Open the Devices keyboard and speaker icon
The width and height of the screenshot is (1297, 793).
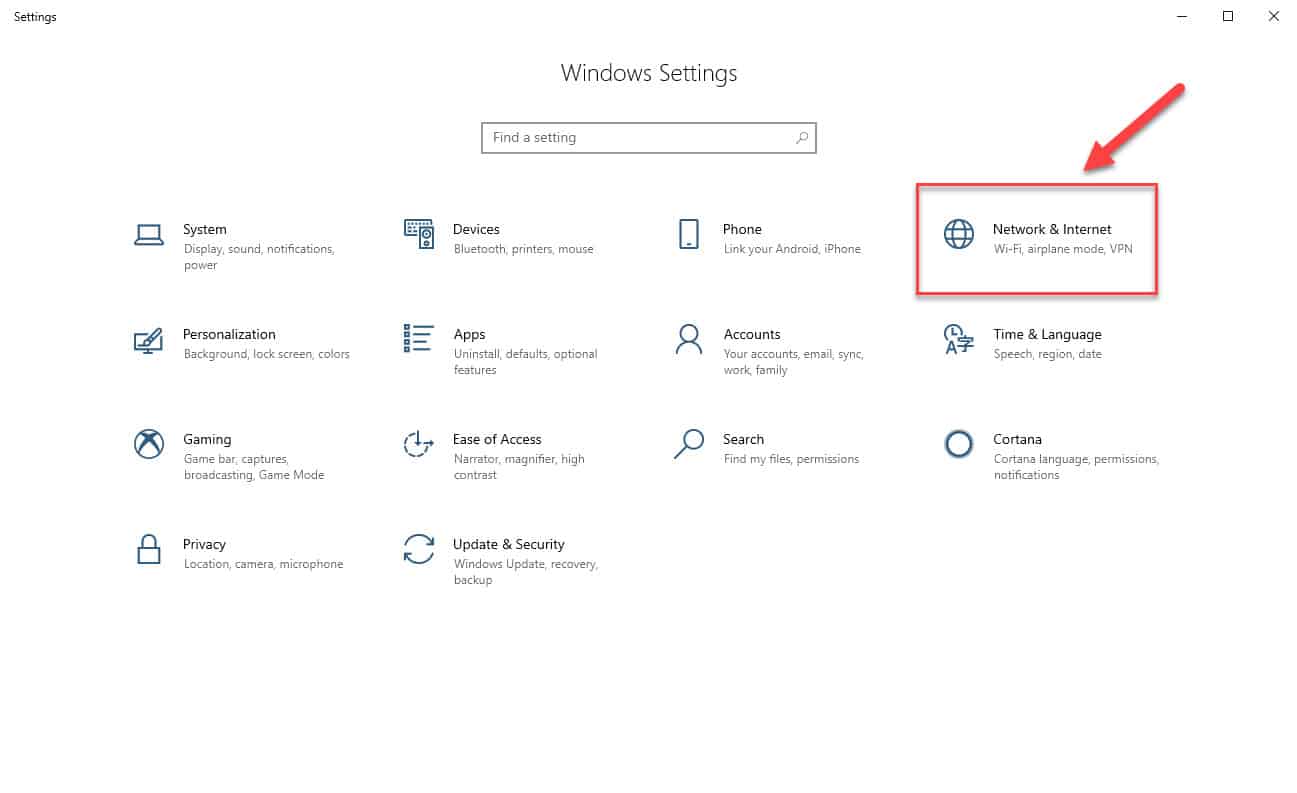click(x=419, y=234)
